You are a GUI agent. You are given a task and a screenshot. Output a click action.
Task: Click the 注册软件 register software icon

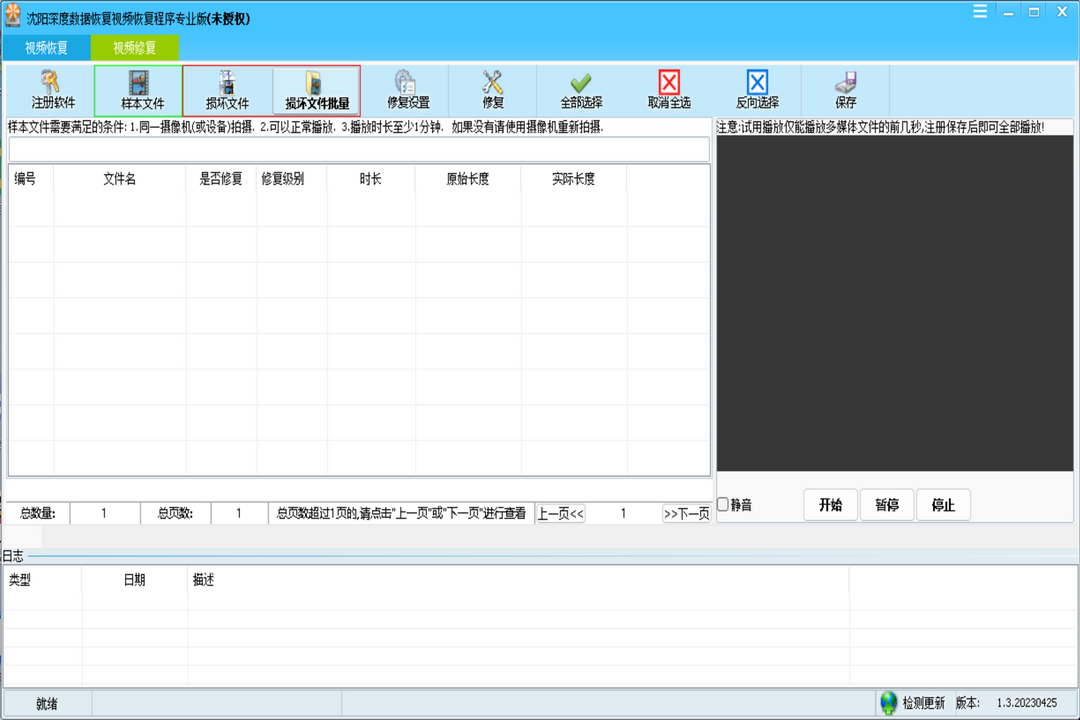(51, 89)
